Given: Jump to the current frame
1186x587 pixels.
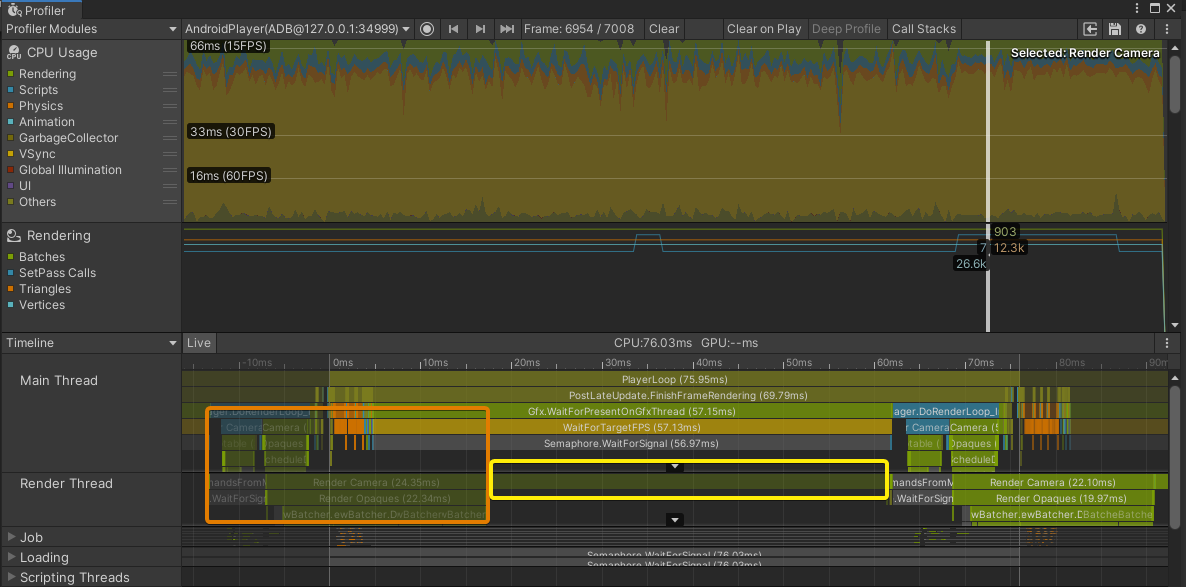Looking at the screenshot, I should pyautogui.click(x=507, y=29).
